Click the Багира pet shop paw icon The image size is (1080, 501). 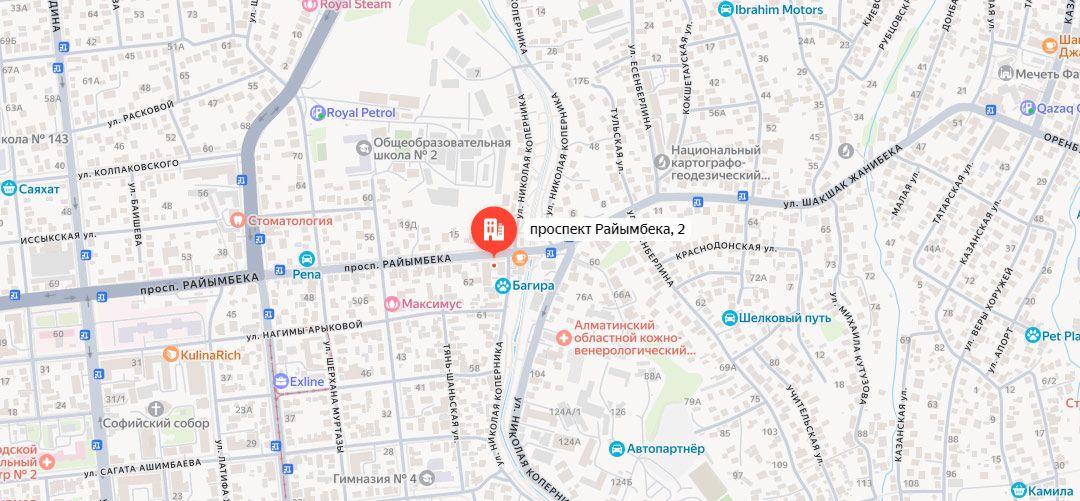(x=503, y=285)
